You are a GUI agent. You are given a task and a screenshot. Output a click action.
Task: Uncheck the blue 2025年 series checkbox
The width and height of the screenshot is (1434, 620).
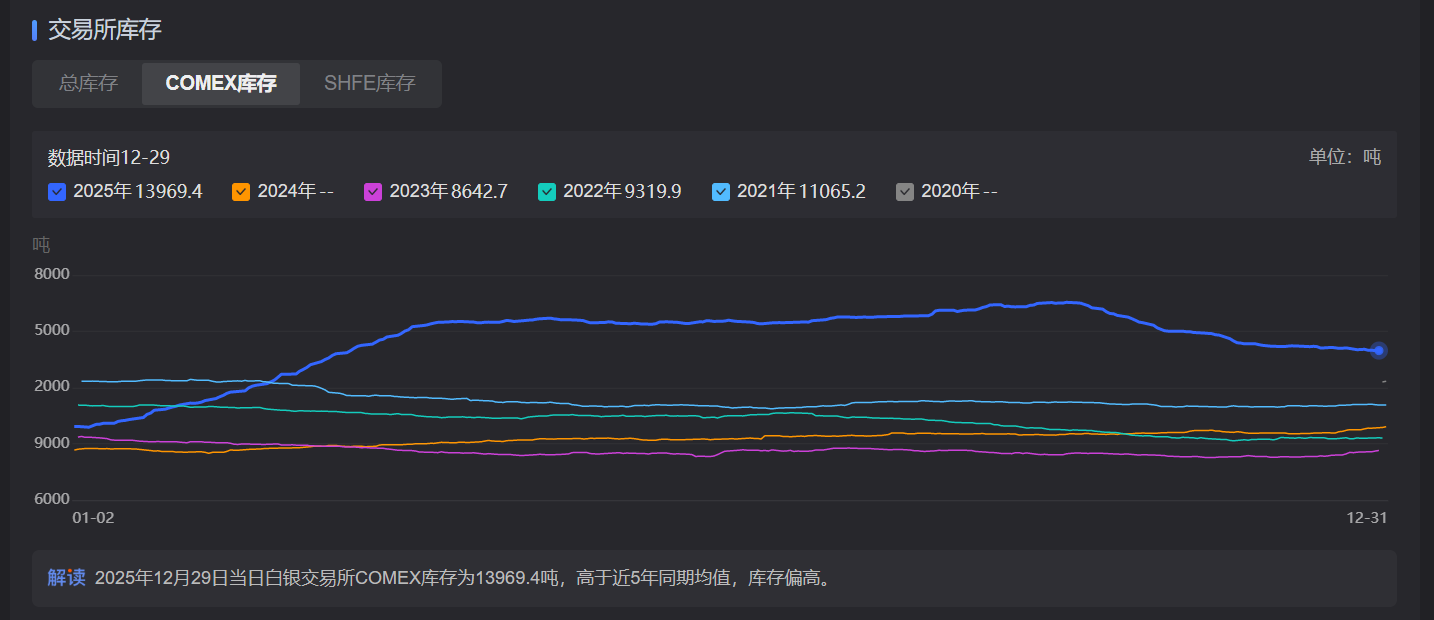pyautogui.click(x=57, y=192)
